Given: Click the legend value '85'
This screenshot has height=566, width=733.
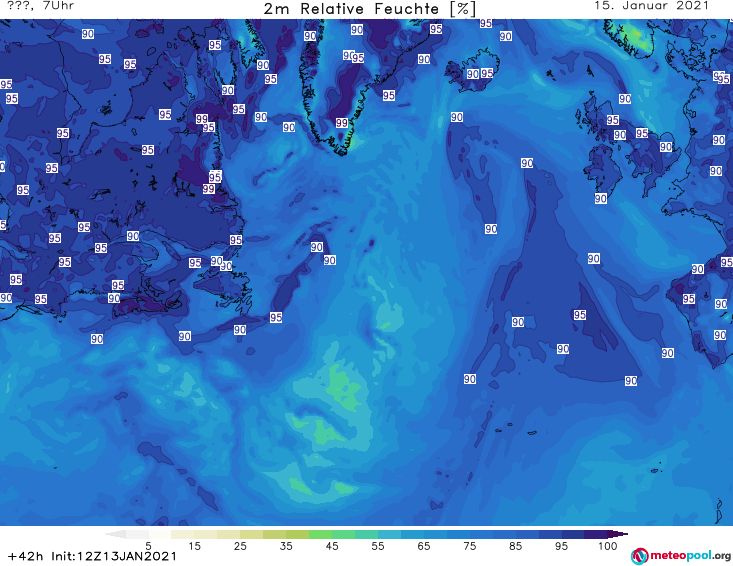Looking at the screenshot, I should 515,546.
